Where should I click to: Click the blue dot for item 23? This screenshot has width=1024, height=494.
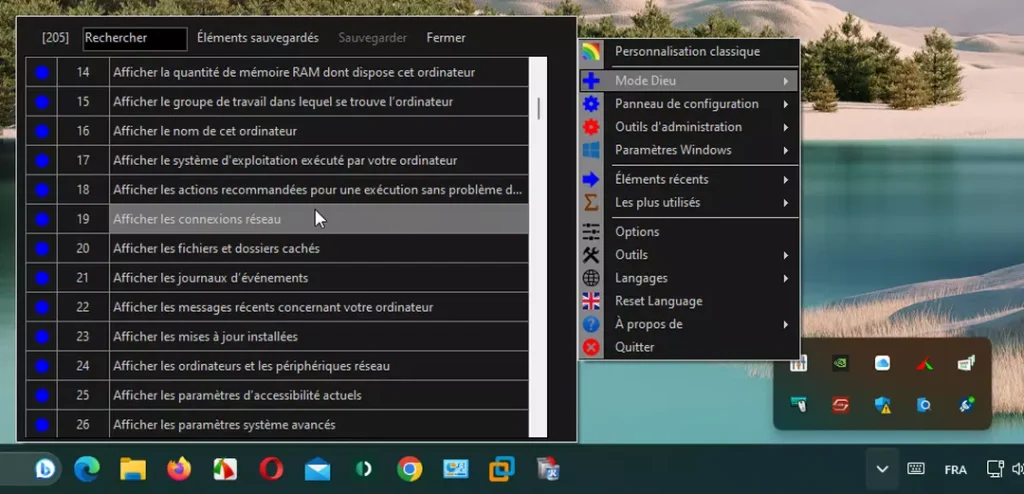pyautogui.click(x=42, y=337)
